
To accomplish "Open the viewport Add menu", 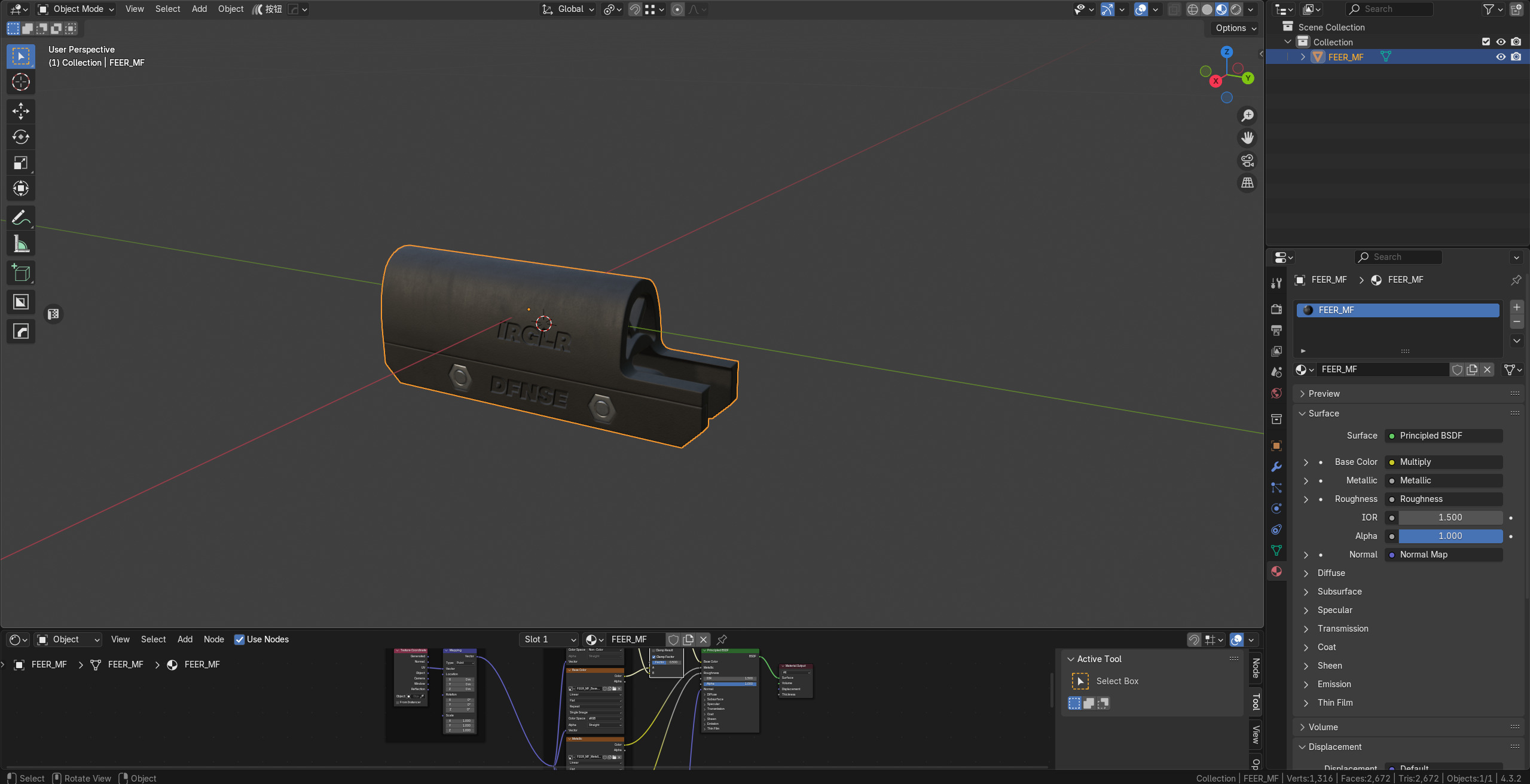I will pos(199,9).
